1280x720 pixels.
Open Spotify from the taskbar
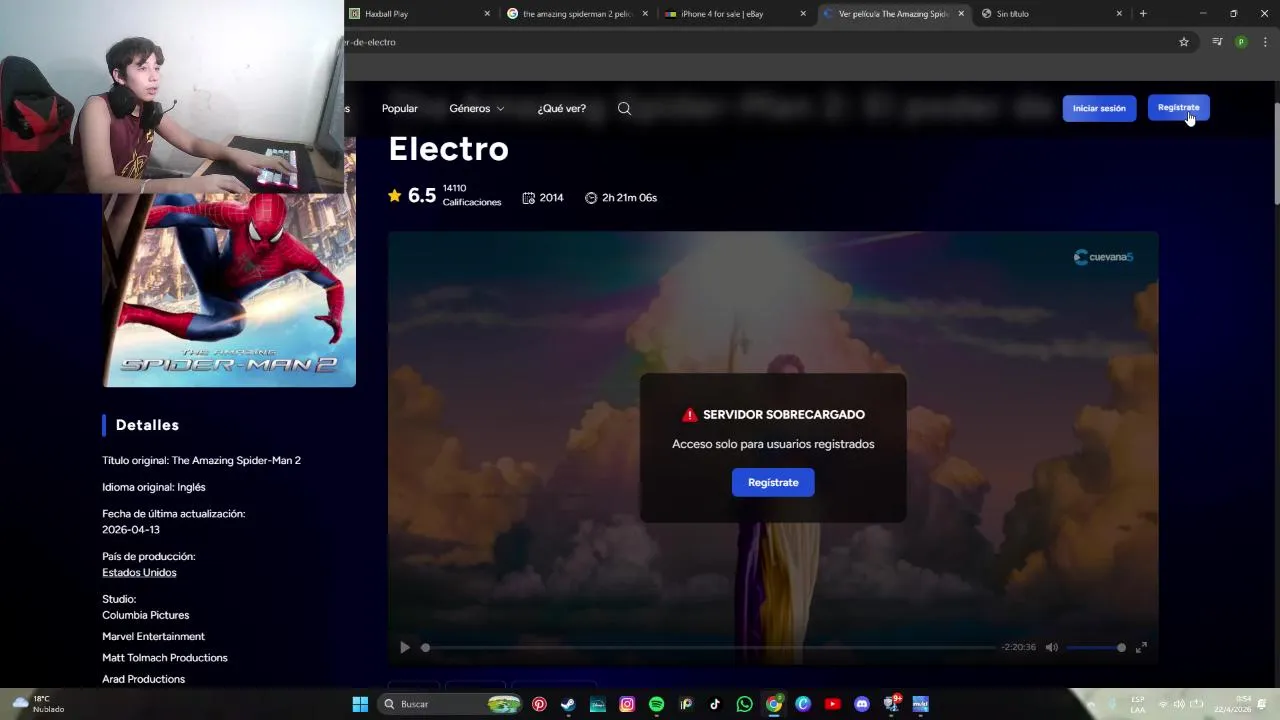656,704
